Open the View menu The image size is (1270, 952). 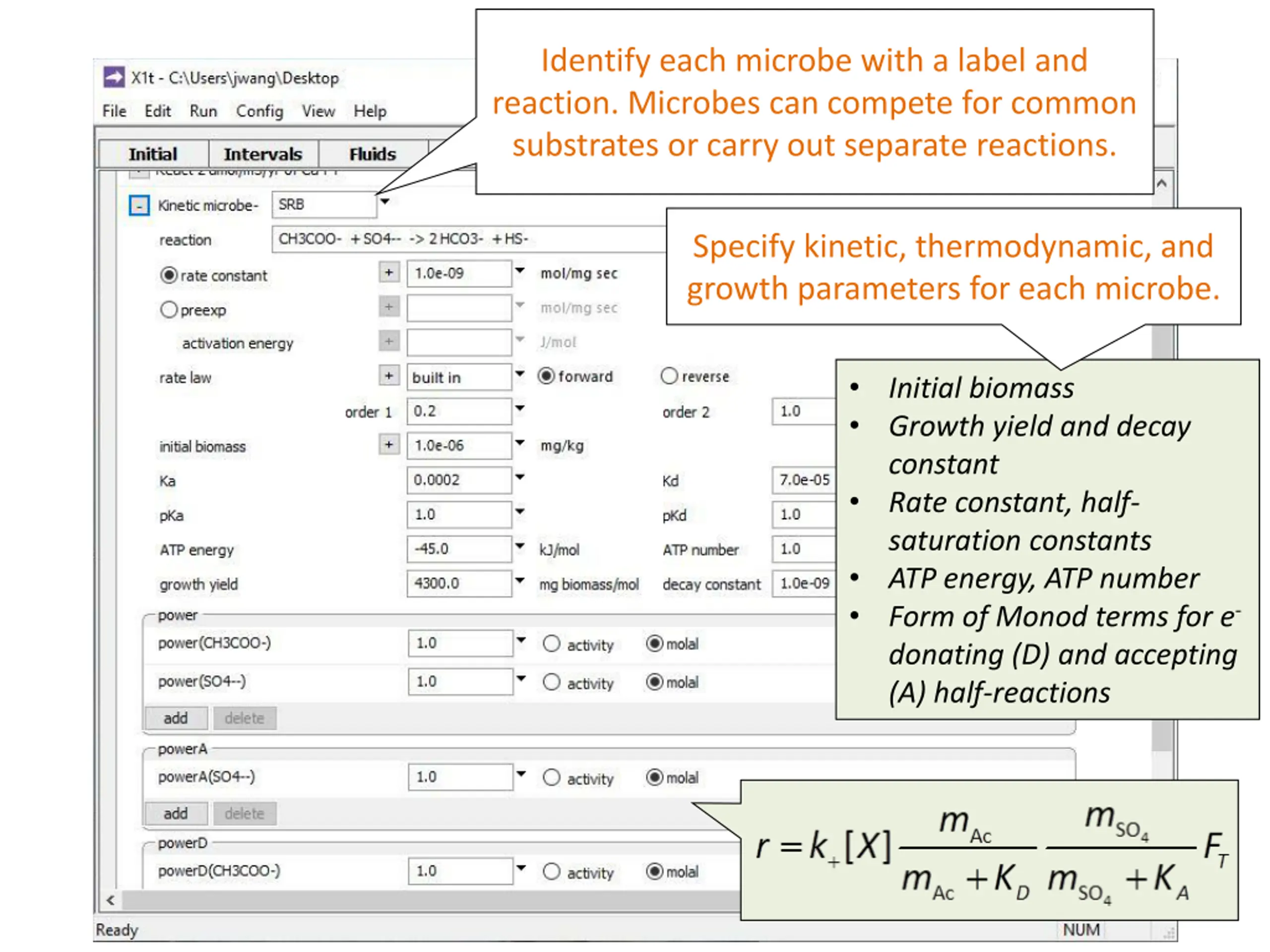(x=318, y=111)
